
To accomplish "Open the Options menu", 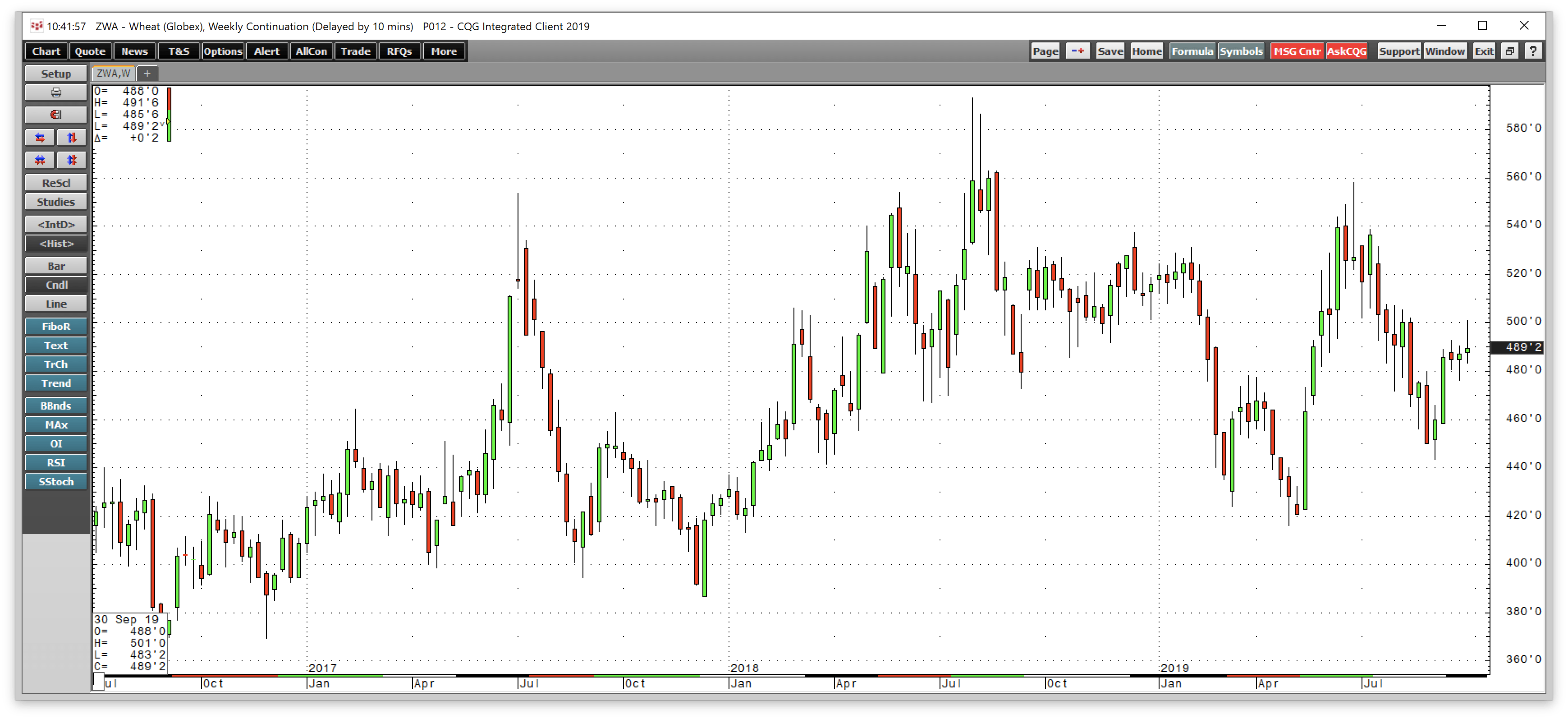I will tap(222, 51).
